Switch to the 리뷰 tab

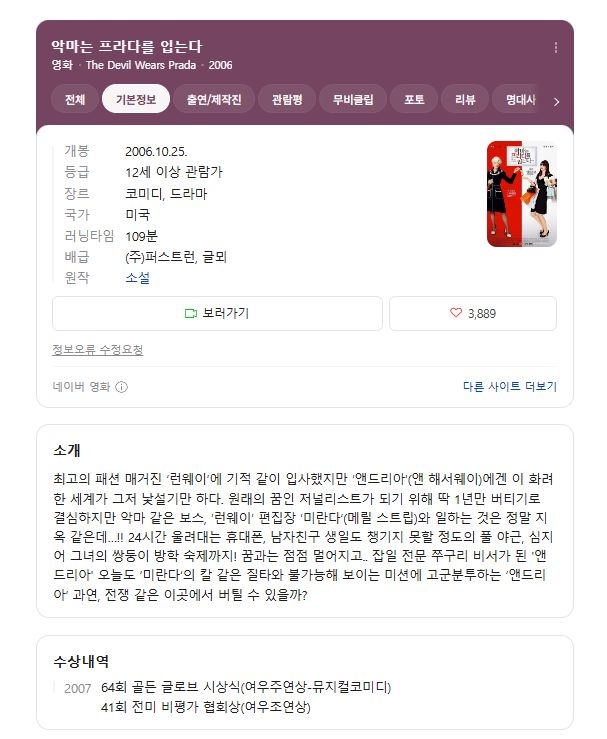(465, 99)
